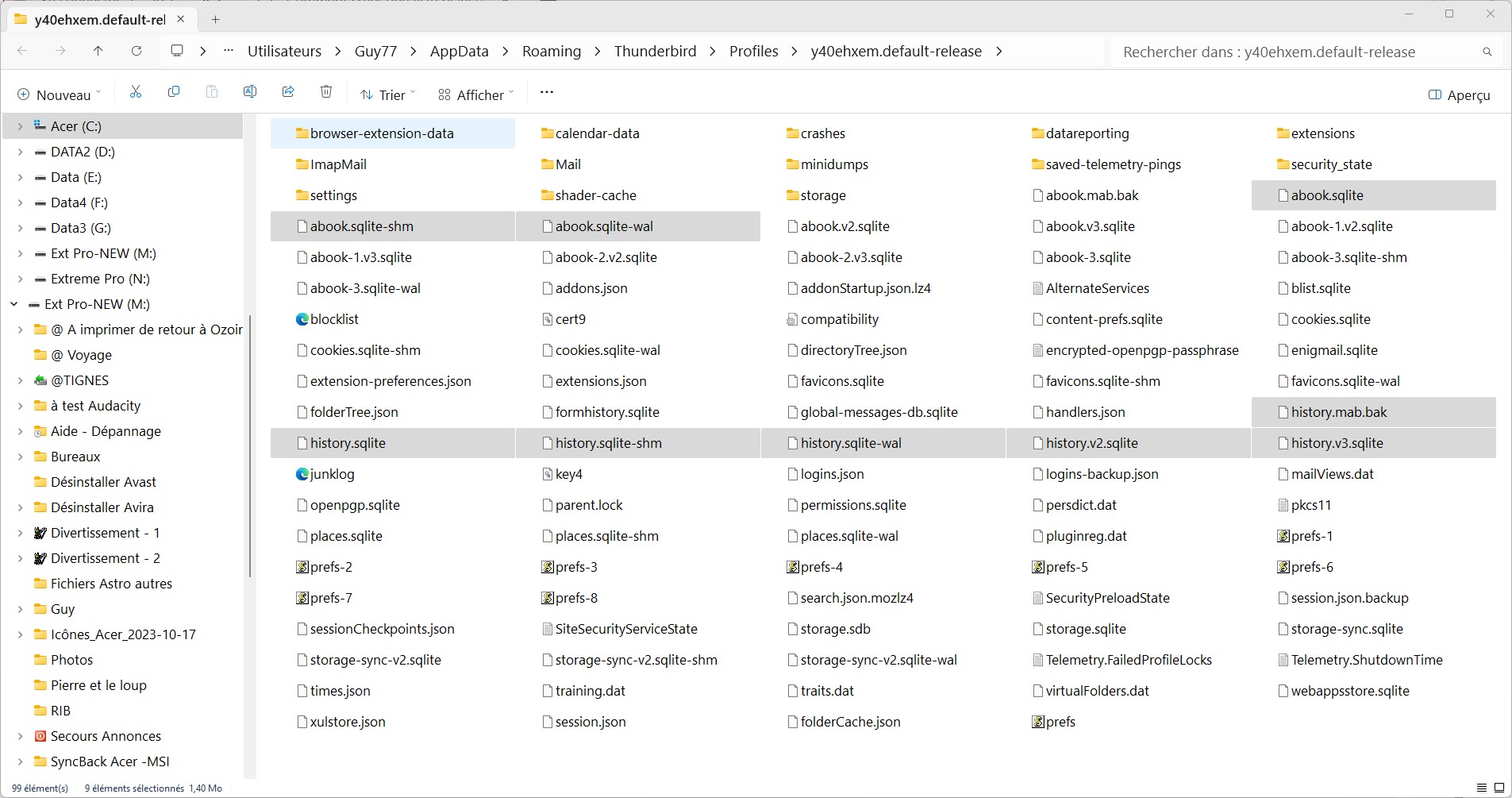Select the browser-extension-data folder icon
This screenshot has height=798, width=1512.
click(x=302, y=133)
